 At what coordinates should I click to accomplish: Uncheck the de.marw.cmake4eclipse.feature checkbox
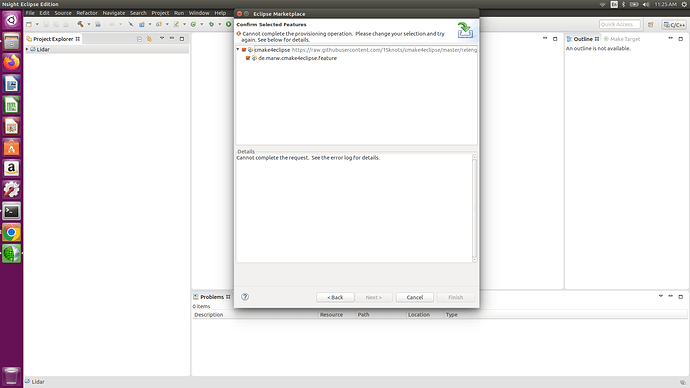click(248, 58)
